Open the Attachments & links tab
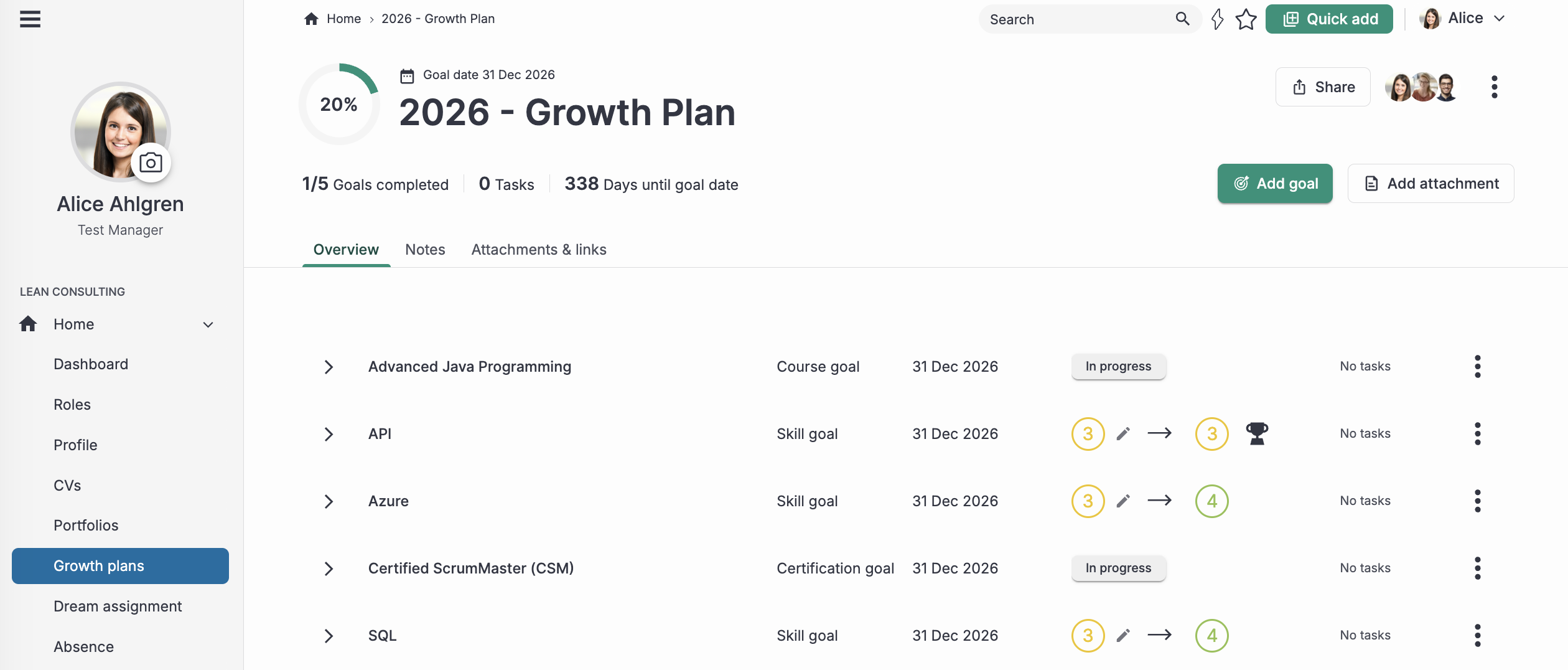1568x670 pixels. [538, 249]
